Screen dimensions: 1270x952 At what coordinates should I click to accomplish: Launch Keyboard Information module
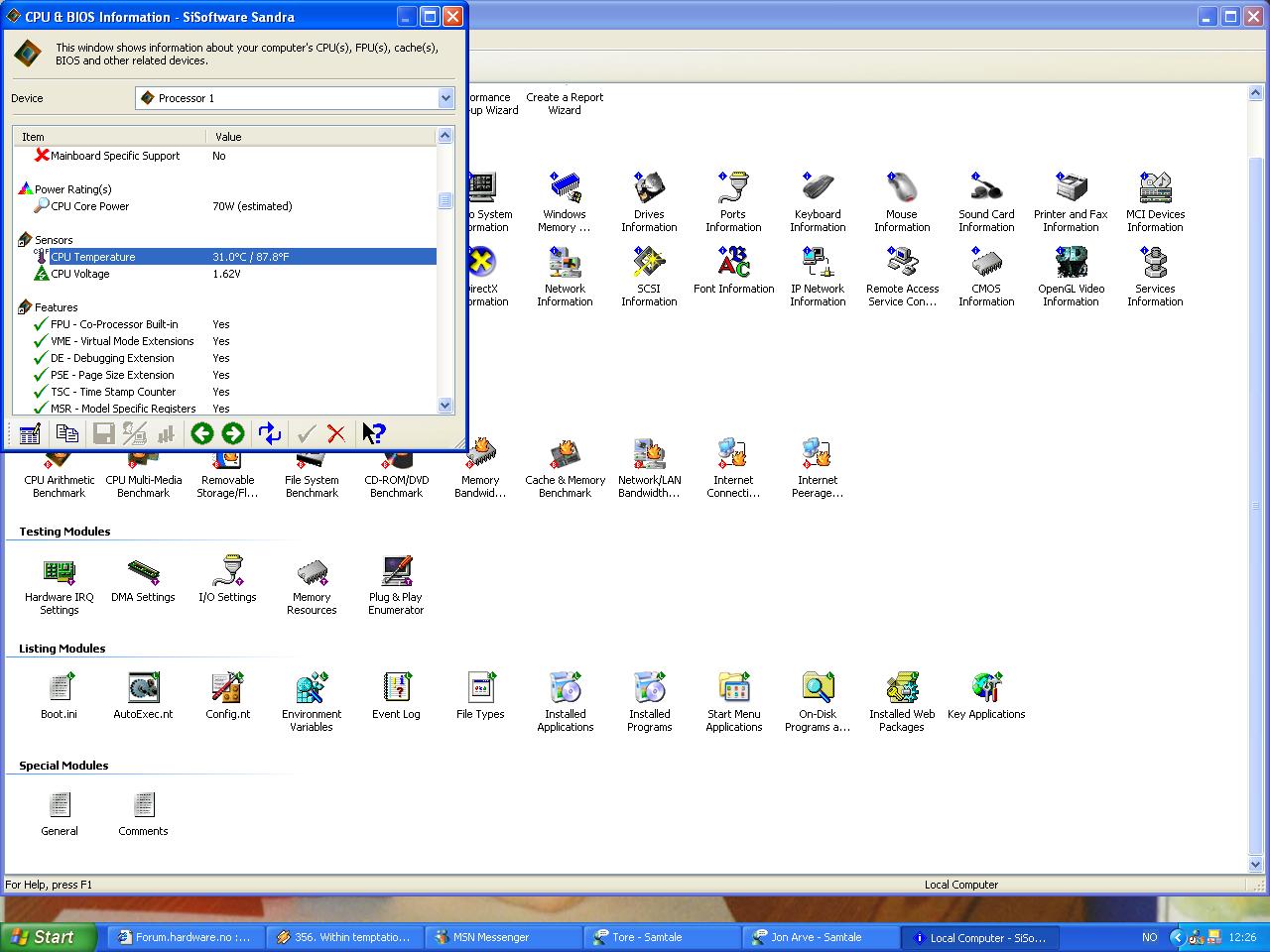[818, 201]
